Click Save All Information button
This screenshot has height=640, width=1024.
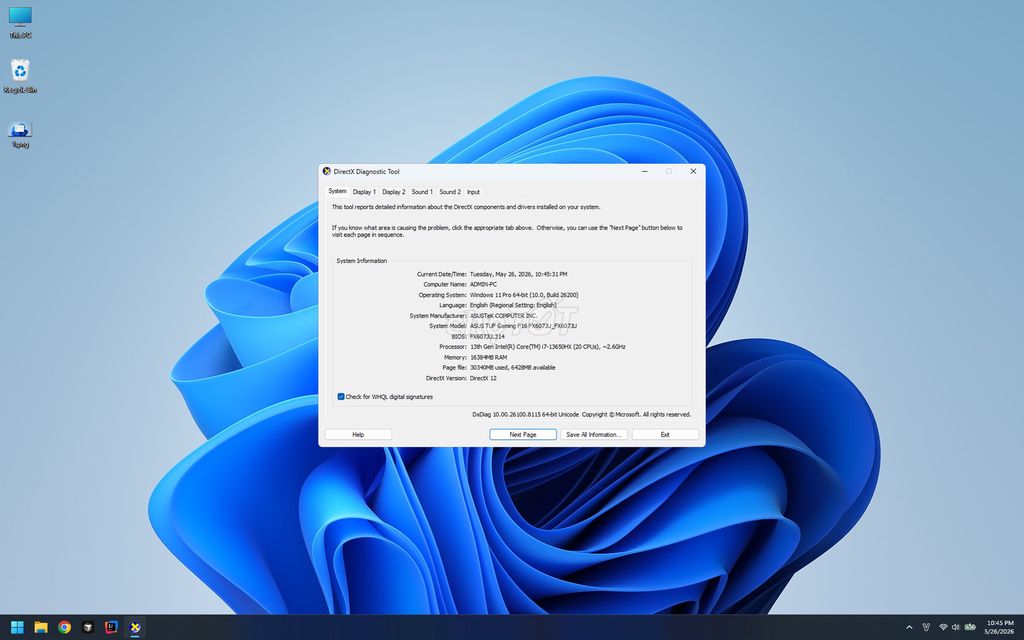tap(594, 434)
